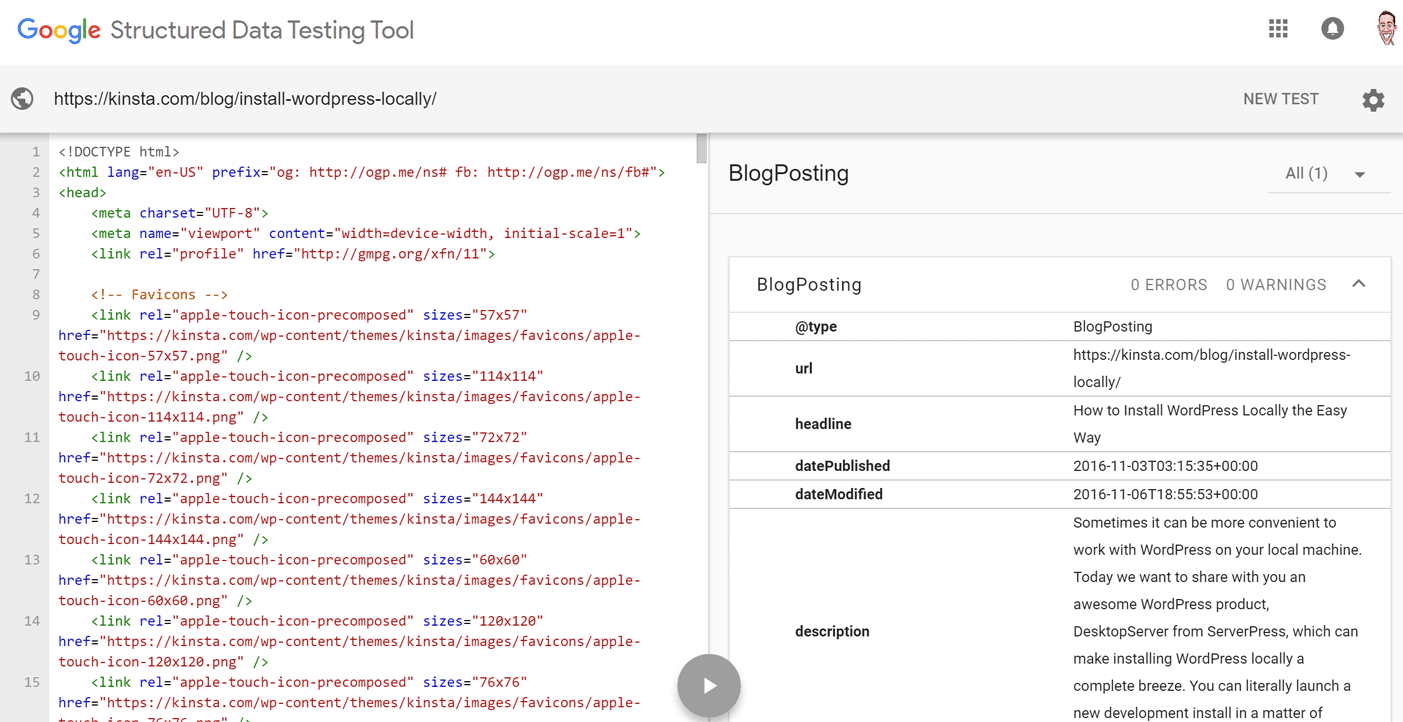Click the Google logo

(59, 30)
